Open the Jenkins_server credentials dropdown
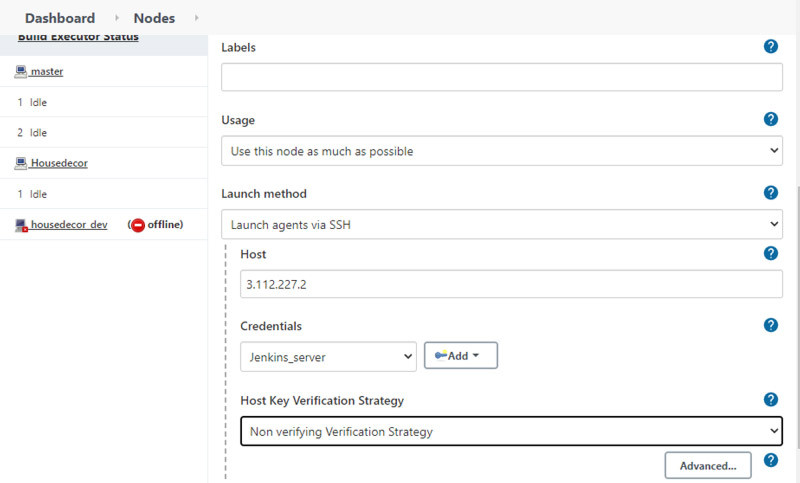Viewport: 800px width, 483px height. [328, 357]
